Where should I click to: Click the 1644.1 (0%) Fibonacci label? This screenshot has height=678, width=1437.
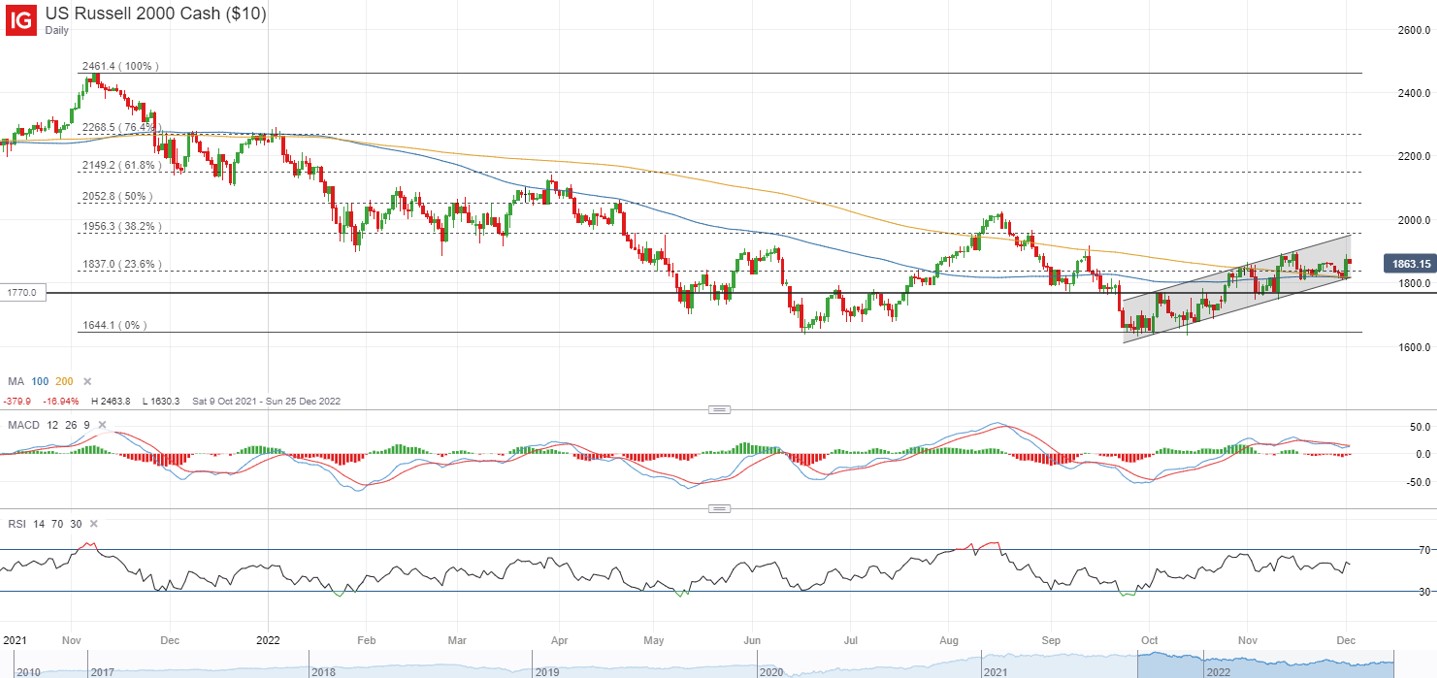tap(114, 326)
